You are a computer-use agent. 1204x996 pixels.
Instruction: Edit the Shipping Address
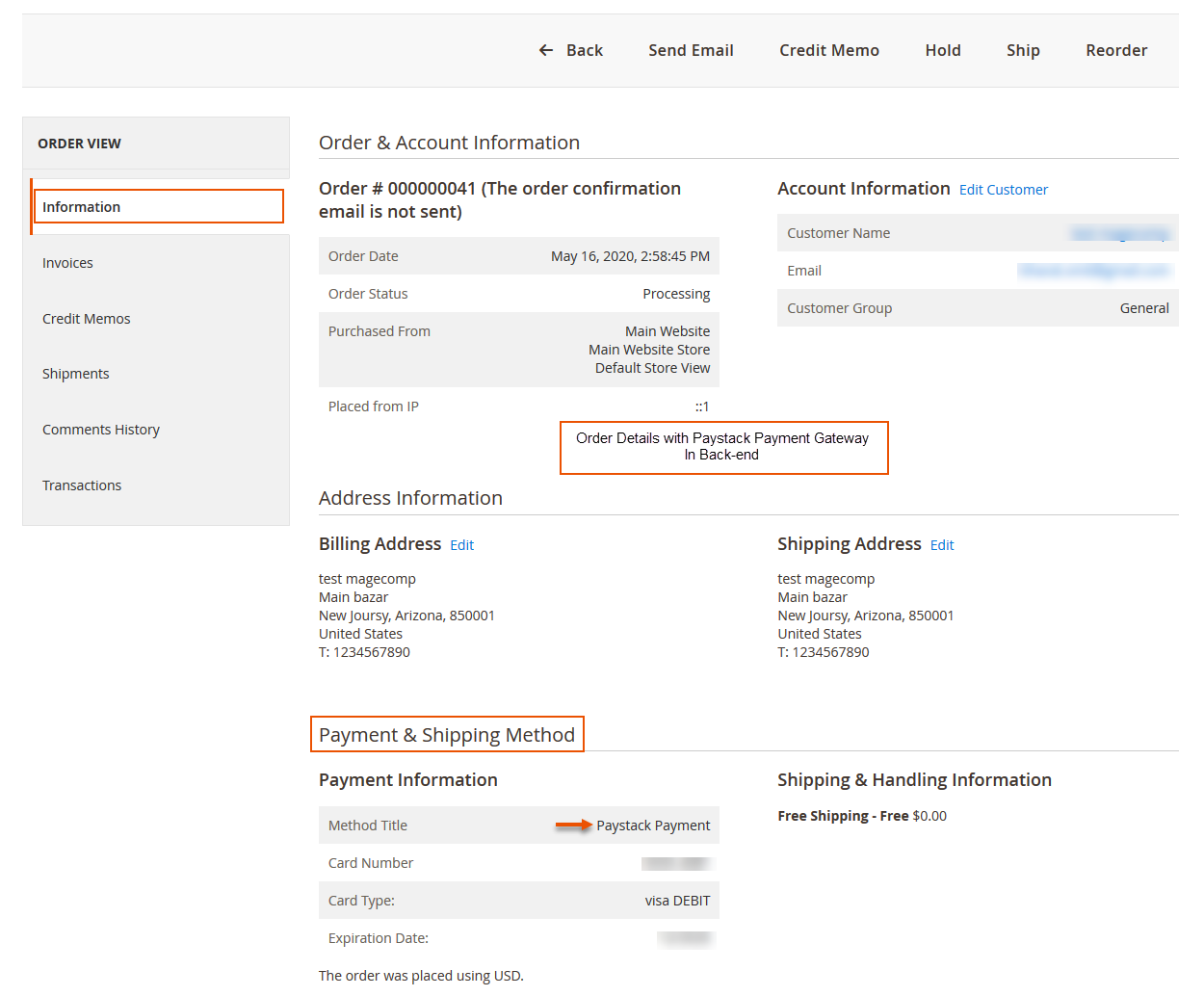point(941,544)
